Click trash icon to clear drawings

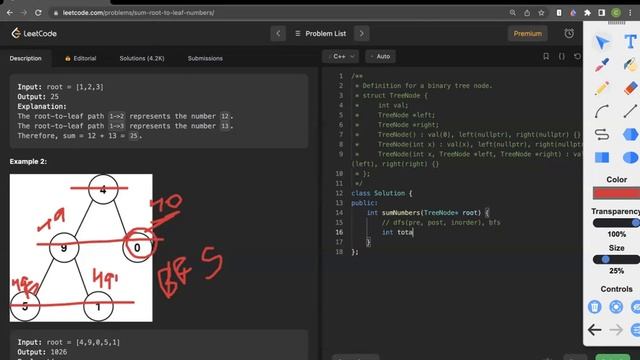[x=595, y=307]
